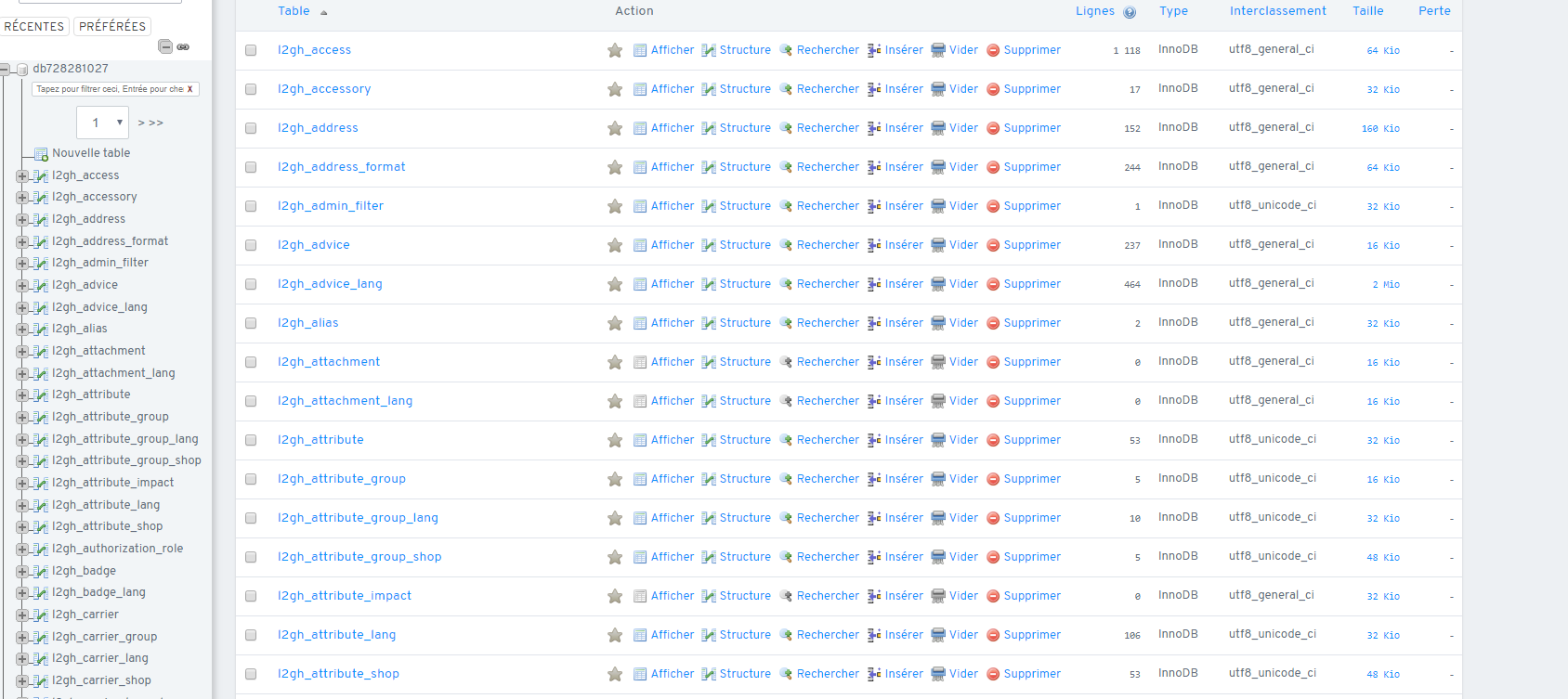Click Afficher icon in l2gh_attribute_shop row
Screen dimensions: 1568x699
pyautogui.click(x=640, y=674)
